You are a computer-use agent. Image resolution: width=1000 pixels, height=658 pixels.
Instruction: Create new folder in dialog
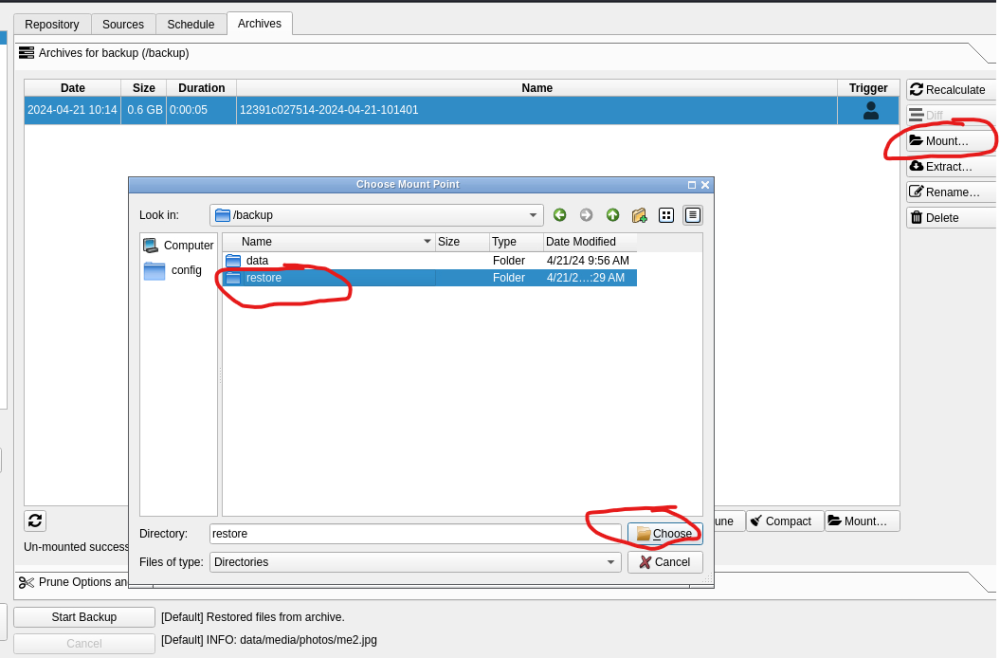click(639, 216)
